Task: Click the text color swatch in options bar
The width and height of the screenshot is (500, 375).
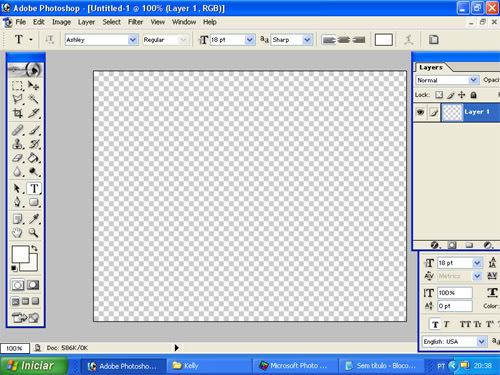Action: (x=383, y=40)
